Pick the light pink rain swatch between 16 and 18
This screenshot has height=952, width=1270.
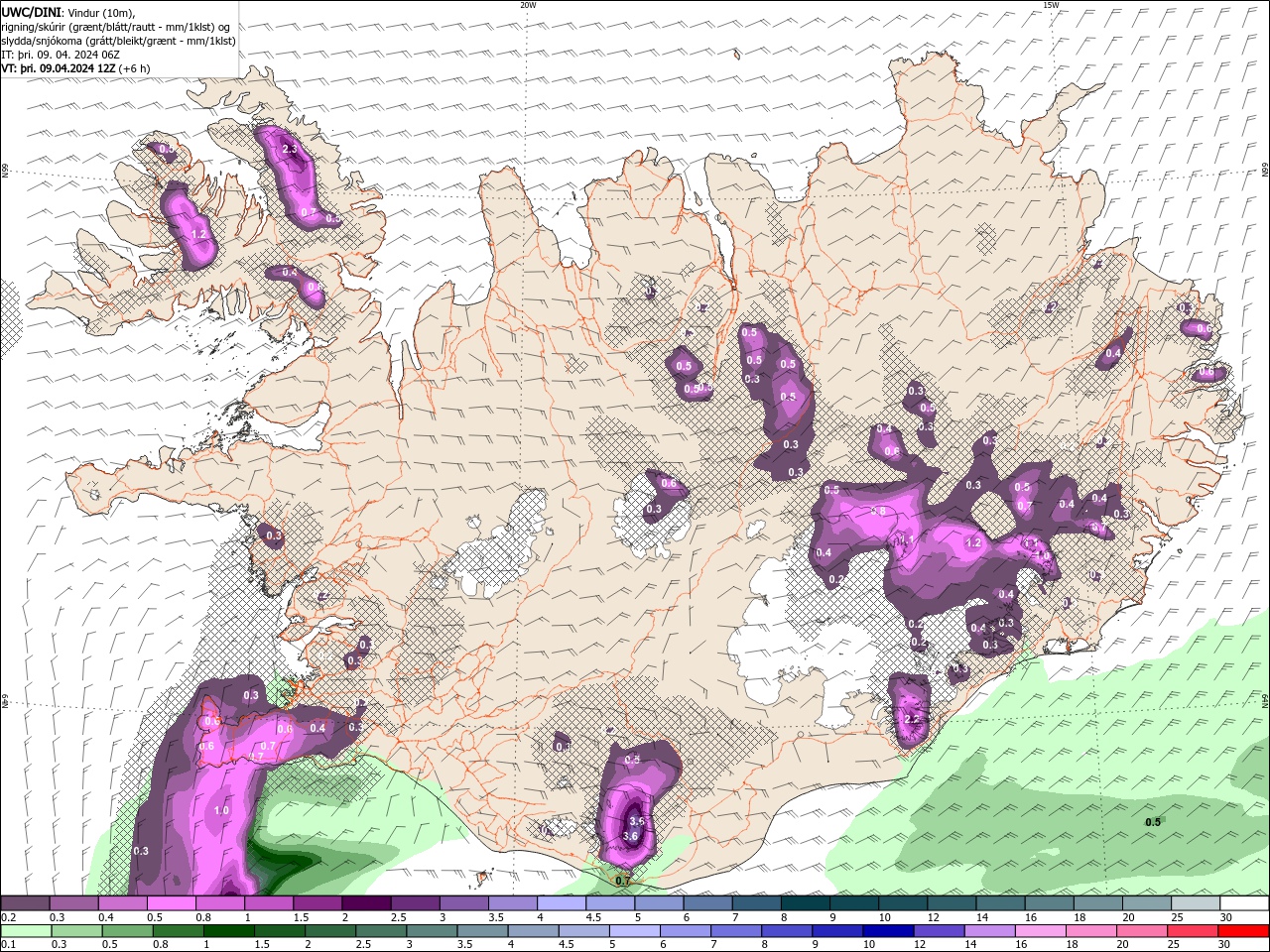[x=1040, y=931]
